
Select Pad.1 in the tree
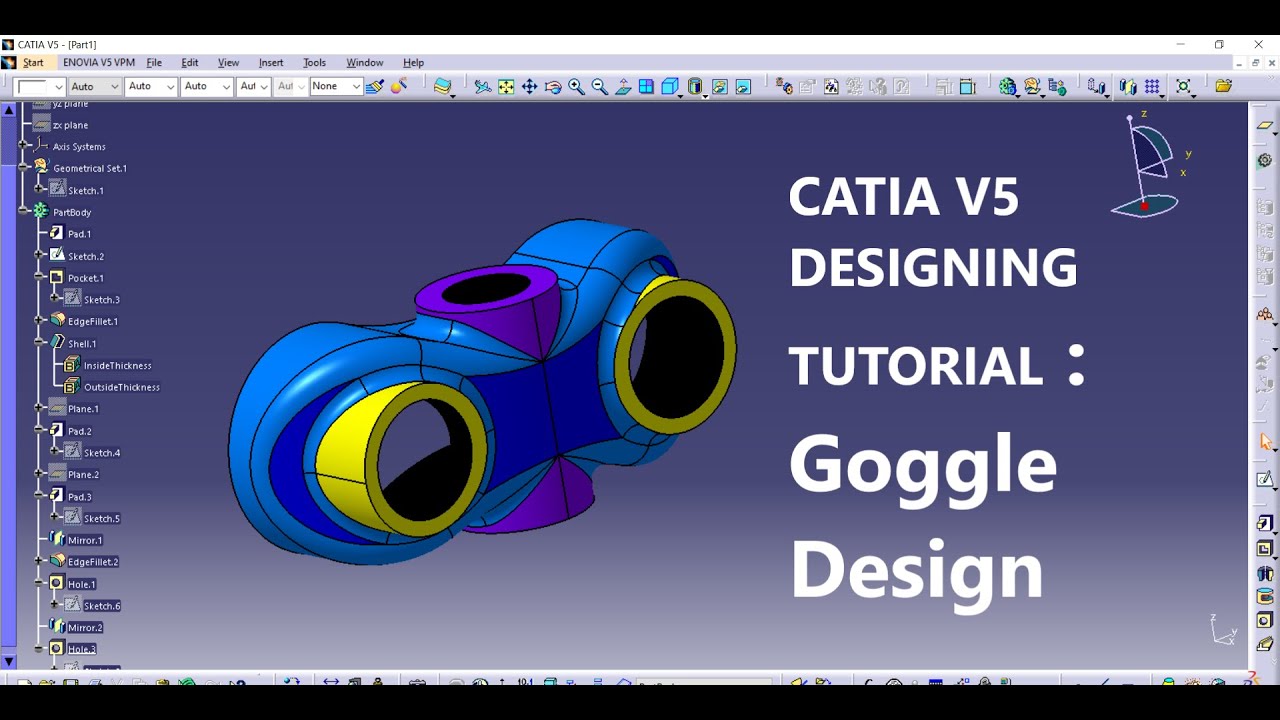pos(79,234)
